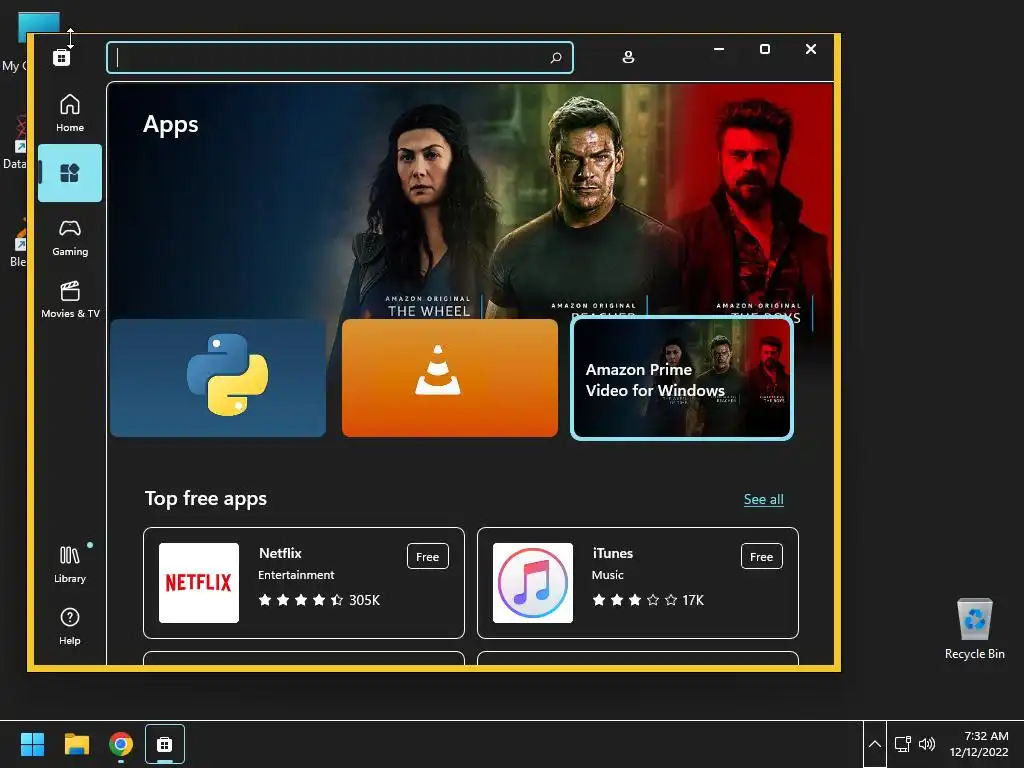
Task: Click the Entertainment category under Netflix
Action: click(296, 575)
